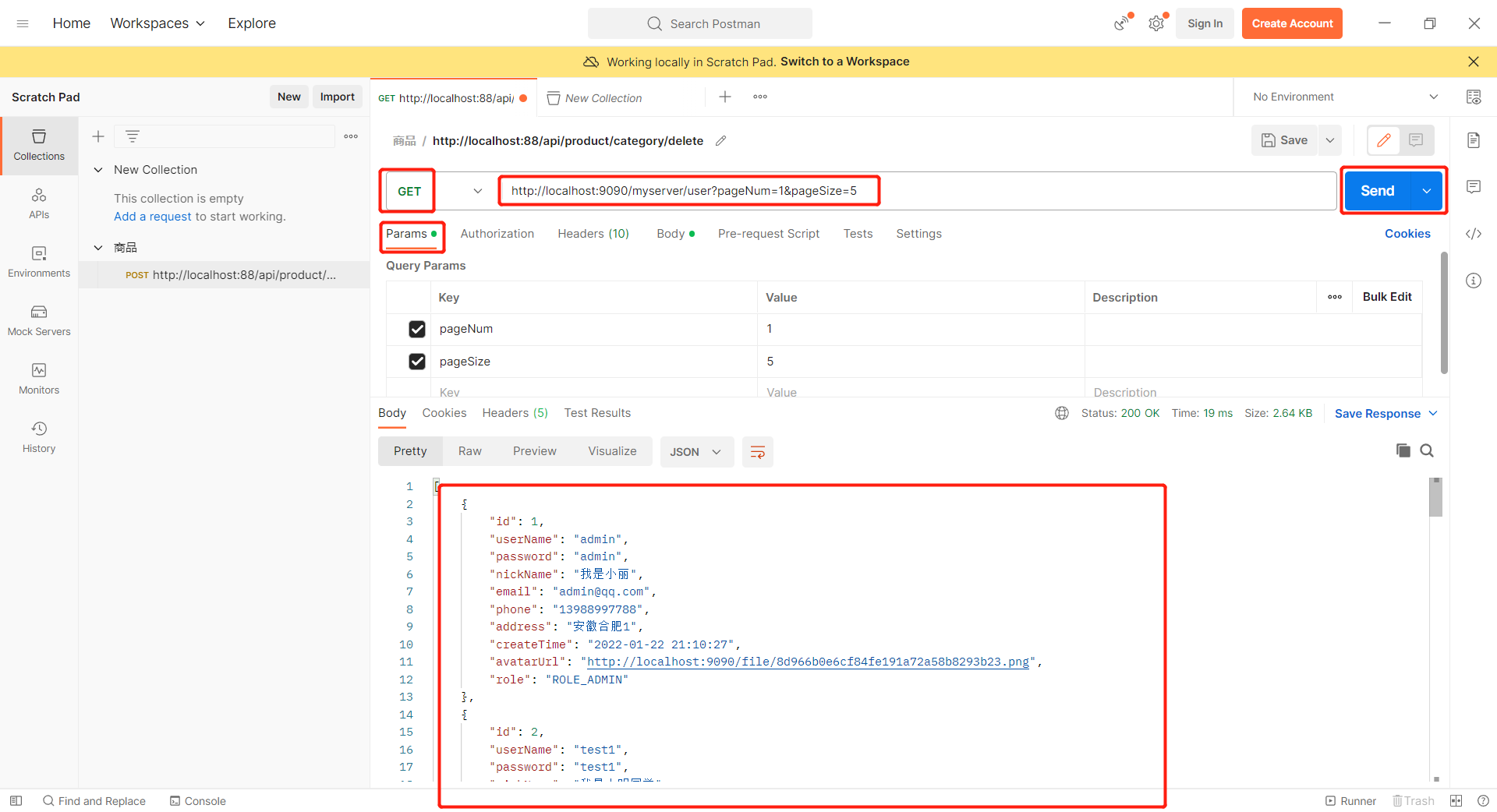Image resolution: width=1497 pixels, height=812 pixels.
Task: Open the Monitors sidebar section
Action: [39, 379]
